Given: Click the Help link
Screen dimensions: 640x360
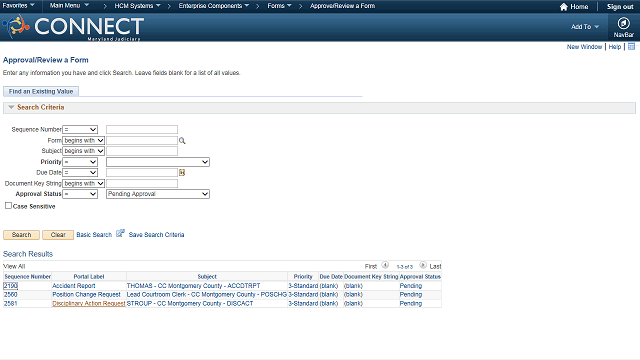Looking at the screenshot, I should click(x=615, y=47).
